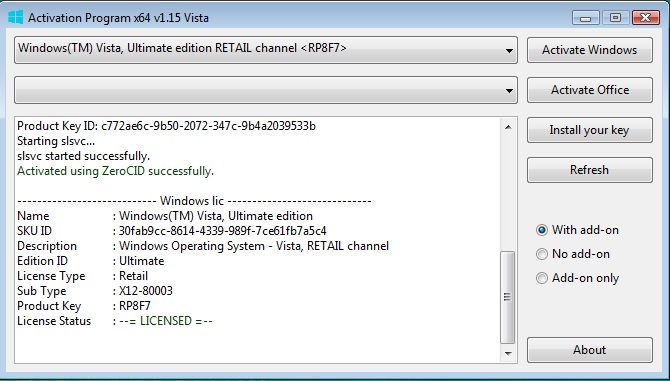This screenshot has width=670, height=381.
Task: Click the Windows logo icon in title bar
Action: pos(15,18)
